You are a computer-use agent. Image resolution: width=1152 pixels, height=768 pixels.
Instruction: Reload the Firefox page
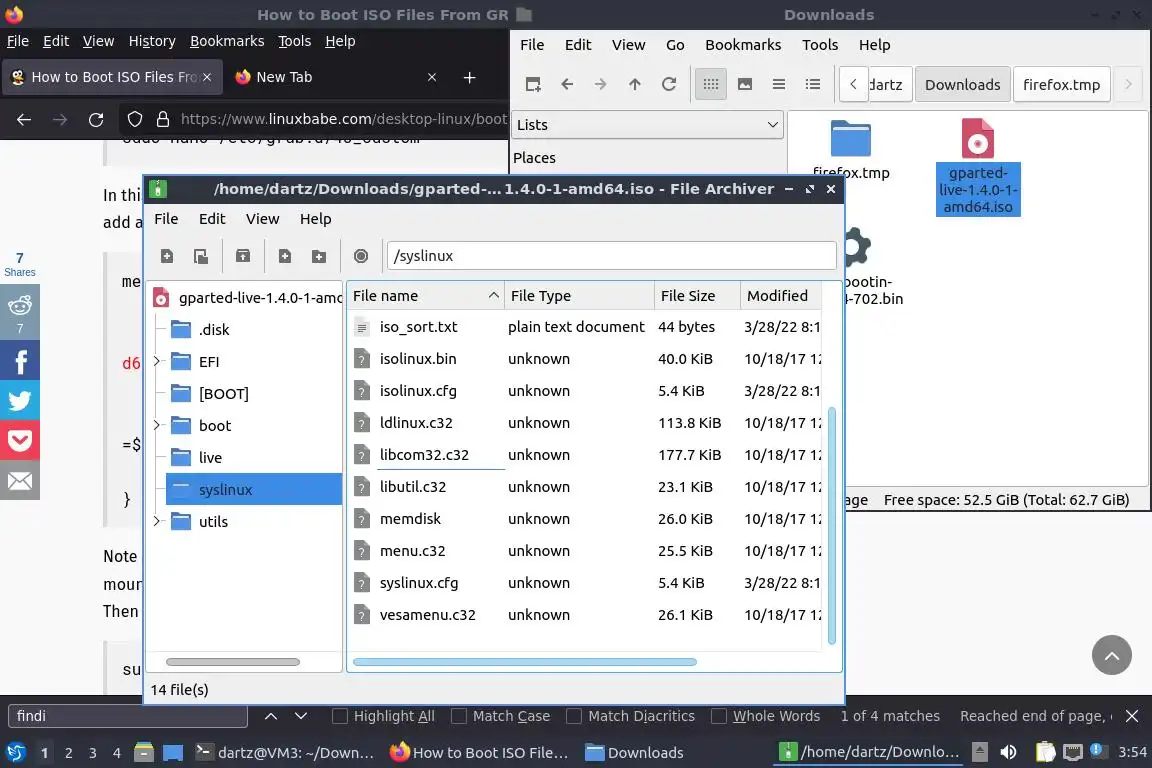point(96,119)
